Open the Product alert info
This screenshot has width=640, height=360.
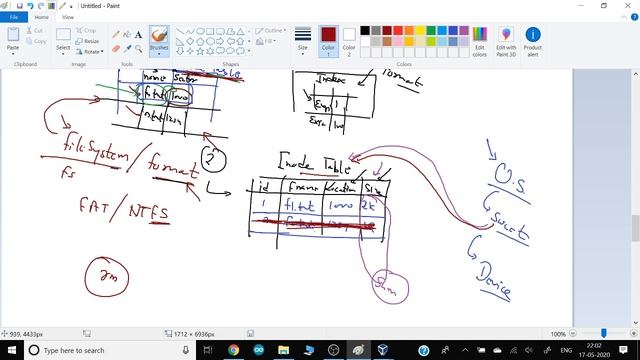[x=533, y=42]
